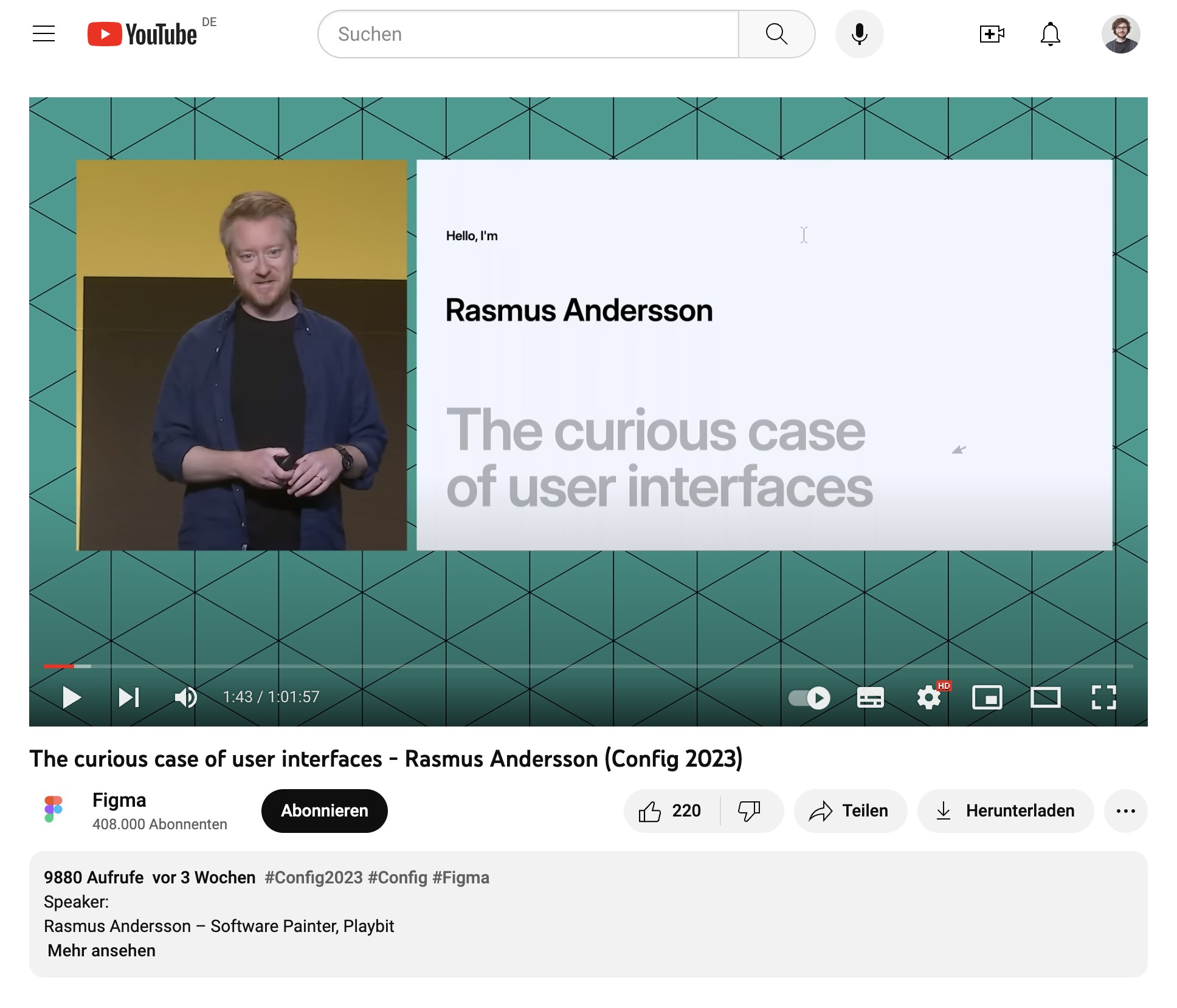Enter fullscreen mode
The height and width of the screenshot is (1008, 1177).
1103,697
